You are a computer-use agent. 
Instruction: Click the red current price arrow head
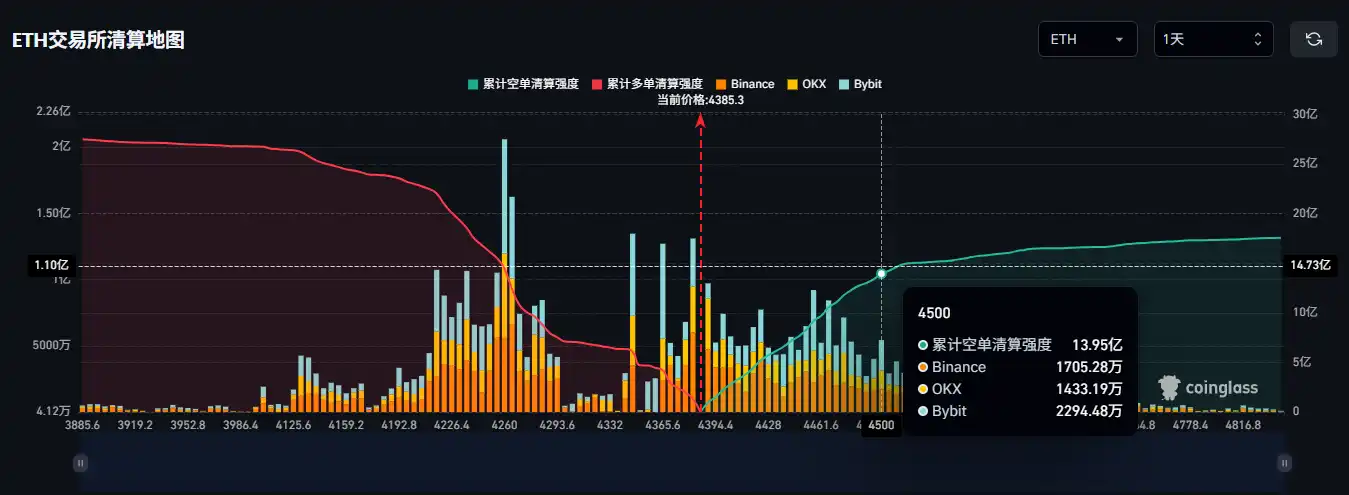coord(701,121)
